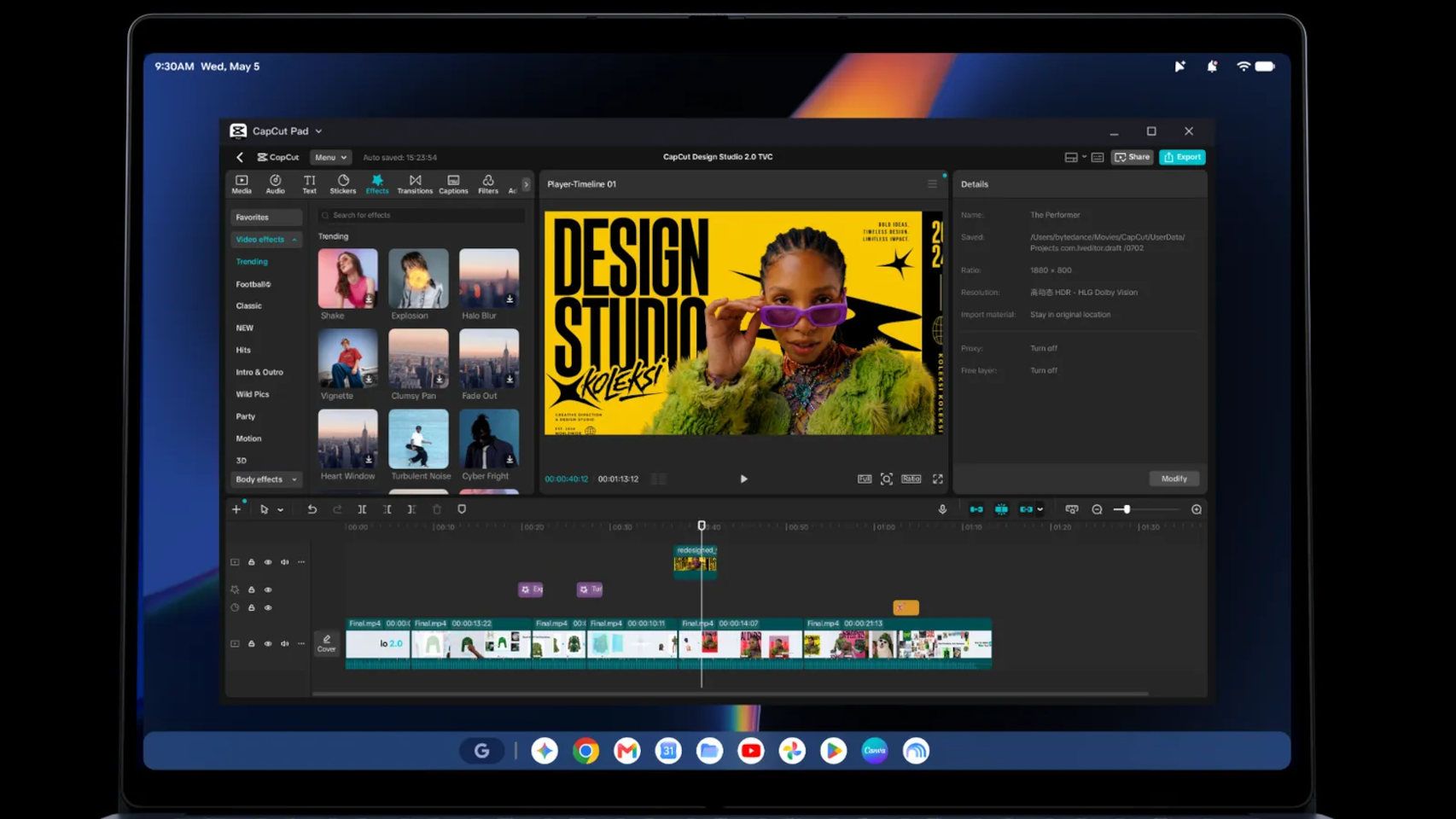1456x819 pixels.
Task: Split the clip at playhead
Action: pos(362,509)
